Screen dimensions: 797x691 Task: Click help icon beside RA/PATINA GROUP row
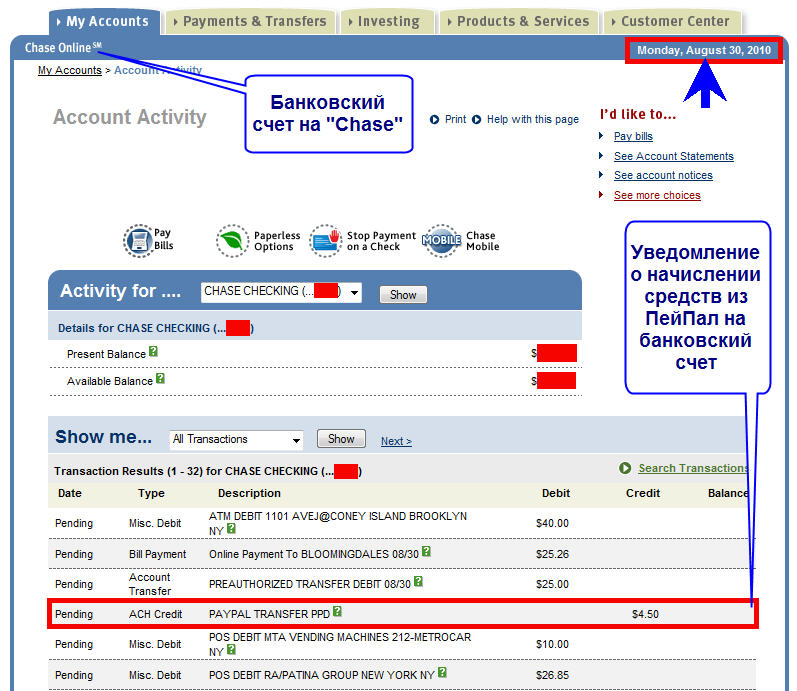point(442,672)
